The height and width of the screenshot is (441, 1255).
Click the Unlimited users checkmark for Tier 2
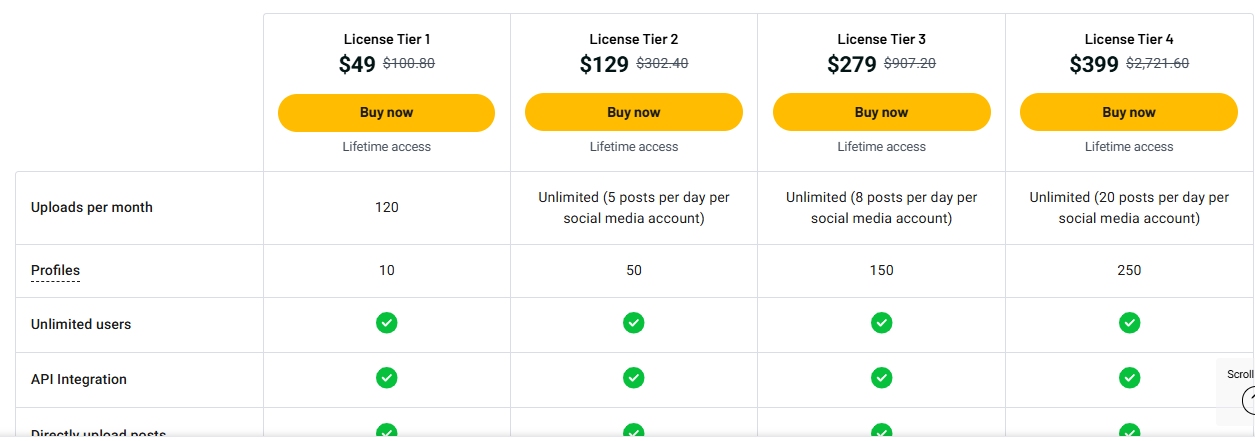point(633,323)
